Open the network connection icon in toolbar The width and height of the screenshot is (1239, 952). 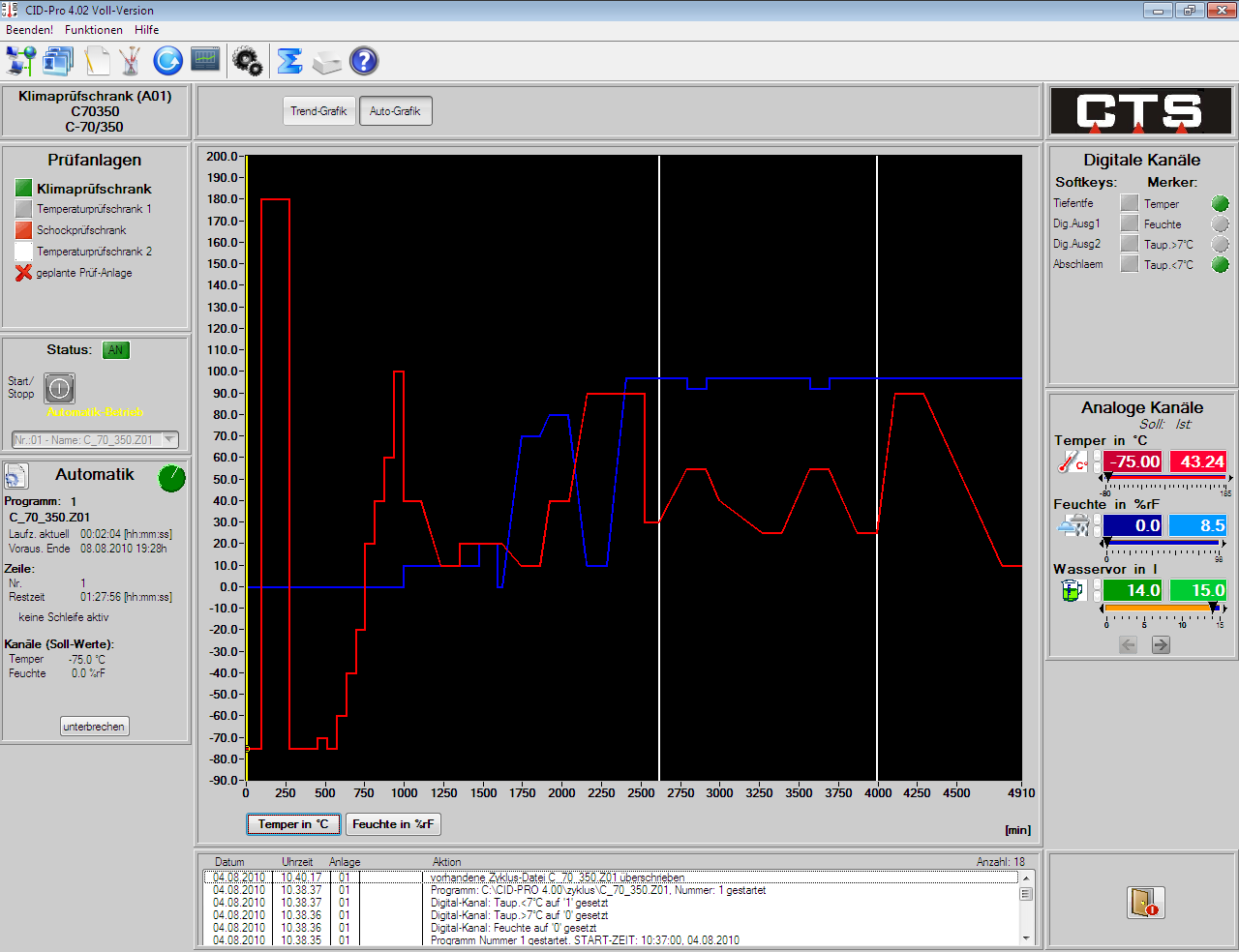coord(20,61)
